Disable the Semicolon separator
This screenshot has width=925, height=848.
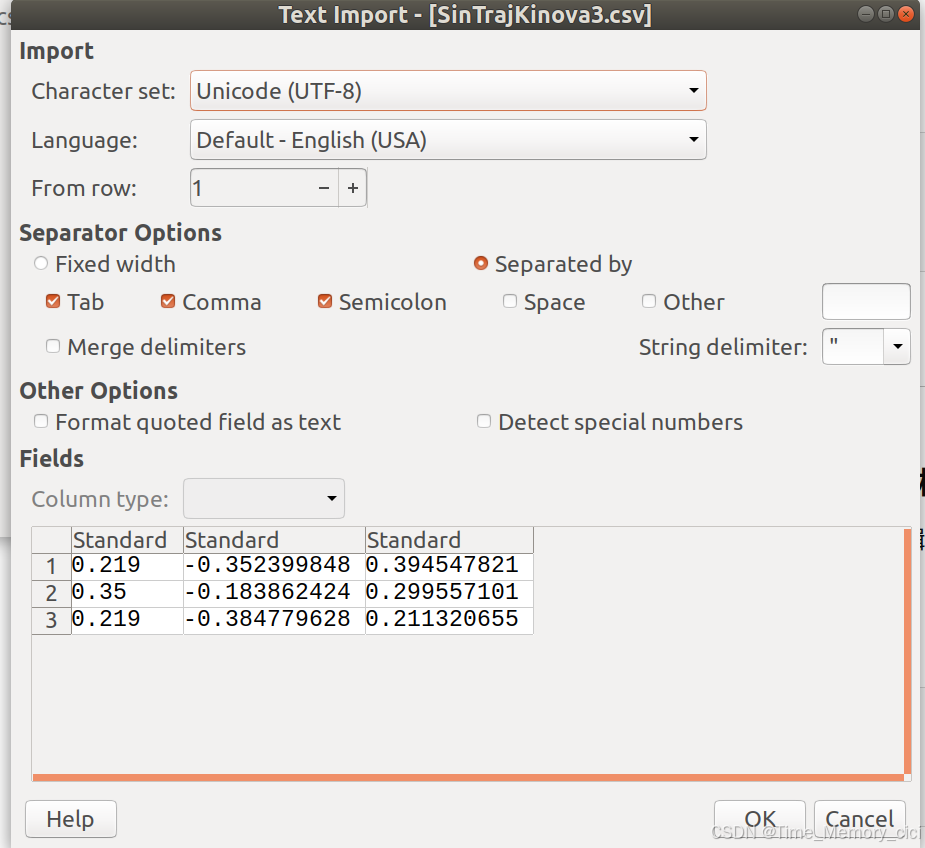(x=325, y=301)
